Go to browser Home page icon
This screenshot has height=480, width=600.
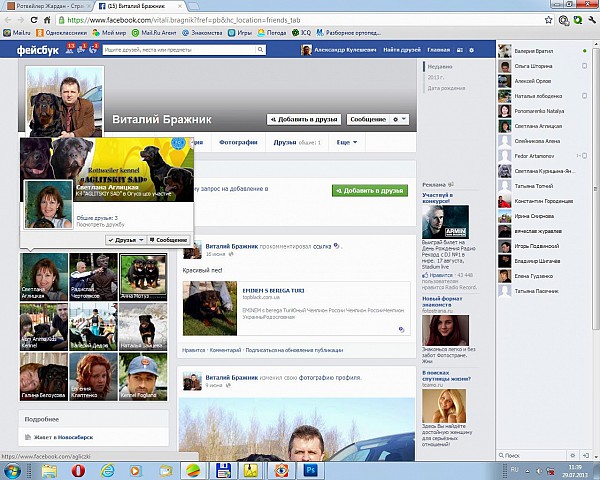[x=47, y=20]
